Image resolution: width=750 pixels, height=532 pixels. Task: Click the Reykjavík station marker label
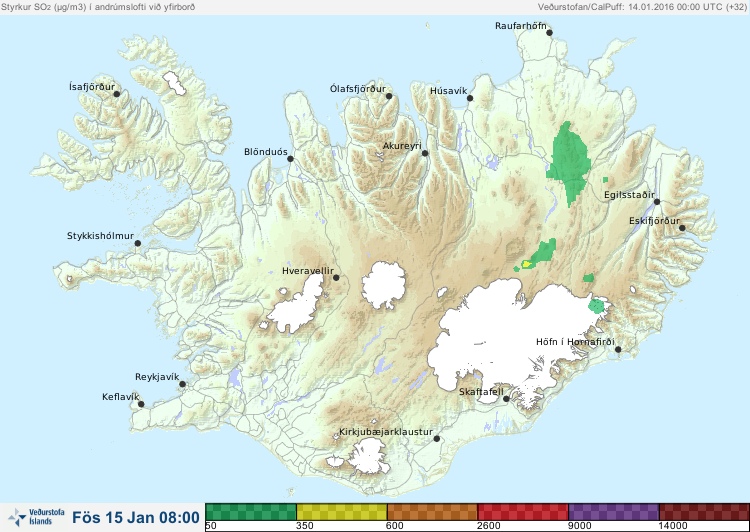click(x=157, y=377)
